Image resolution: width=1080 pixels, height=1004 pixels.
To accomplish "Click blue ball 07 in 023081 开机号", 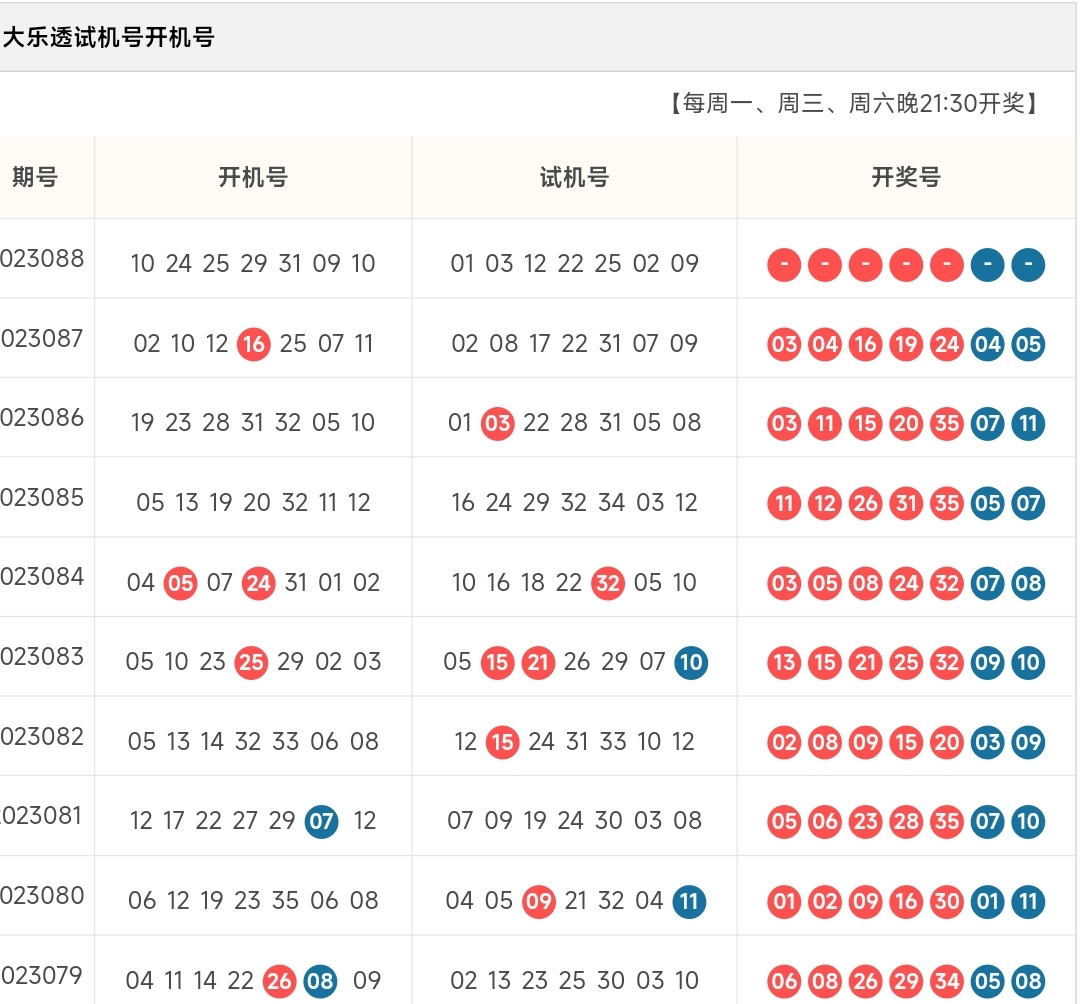I will coord(321,822).
